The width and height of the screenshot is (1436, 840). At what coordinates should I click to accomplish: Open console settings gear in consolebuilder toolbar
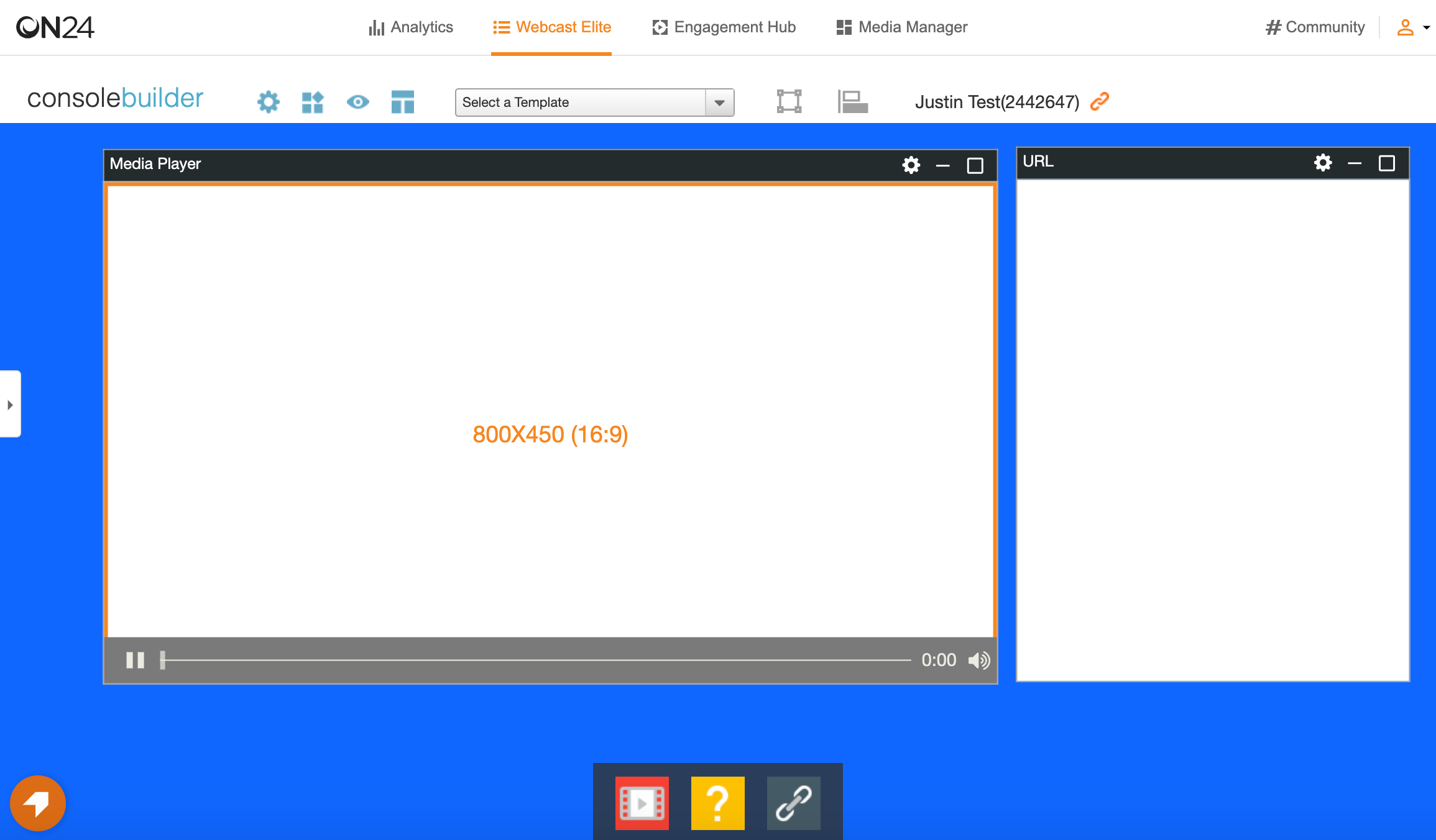(x=269, y=102)
